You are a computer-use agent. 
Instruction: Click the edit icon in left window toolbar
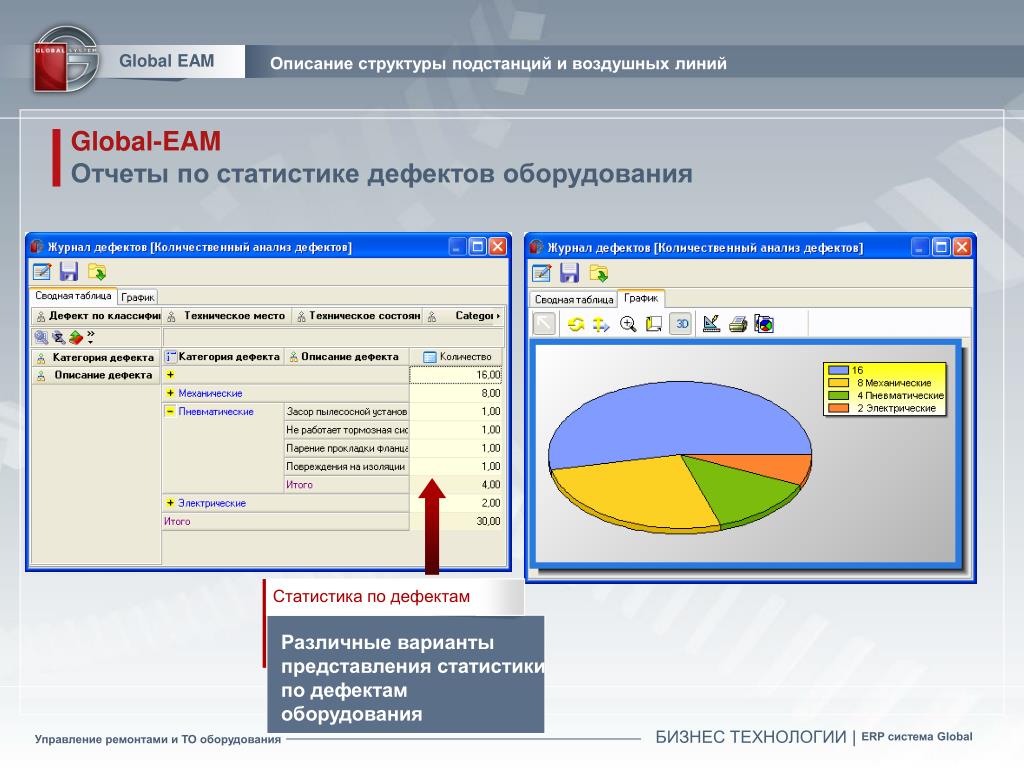click(x=42, y=271)
